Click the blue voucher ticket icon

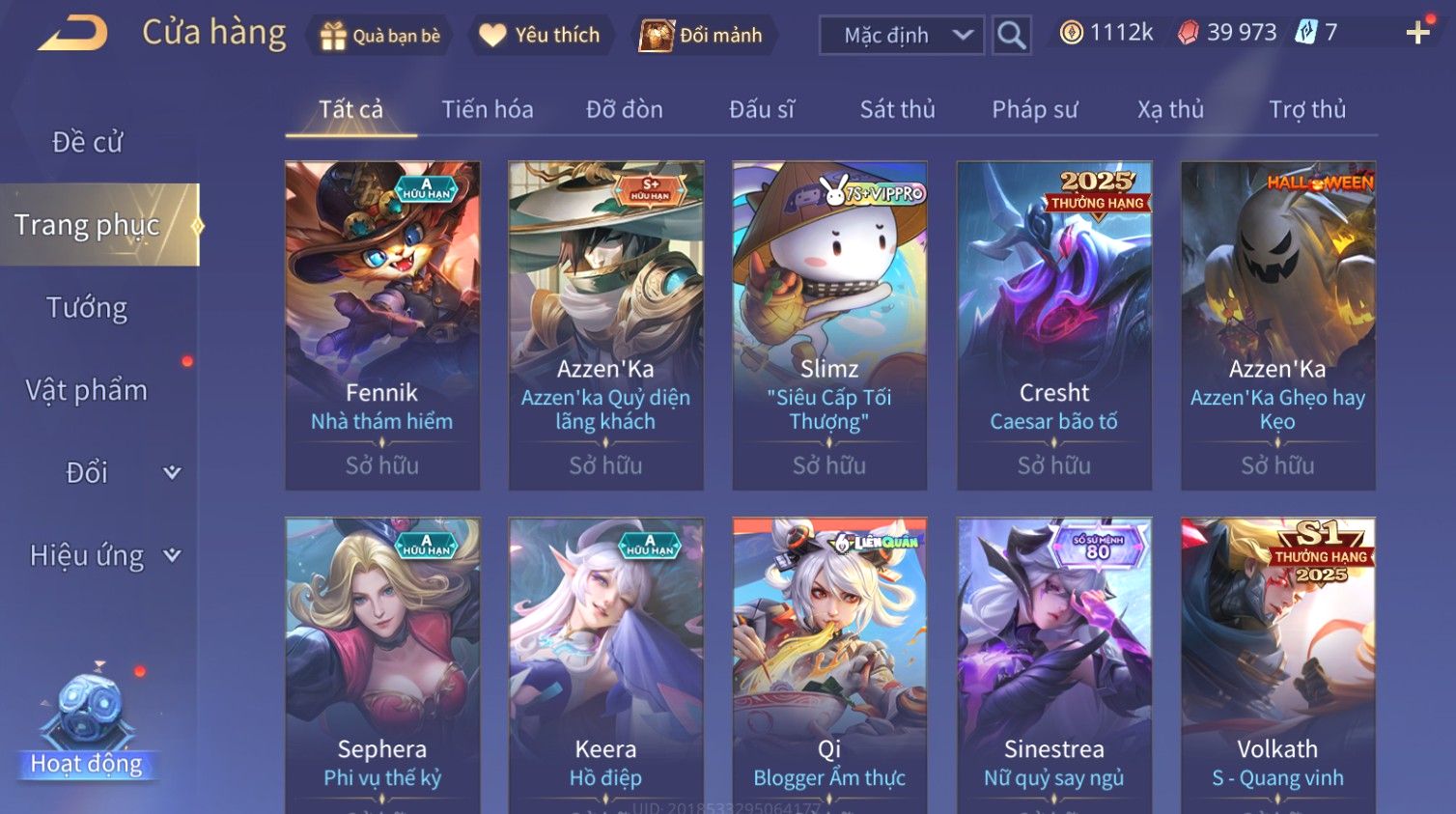pyautogui.click(x=1305, y=33)
